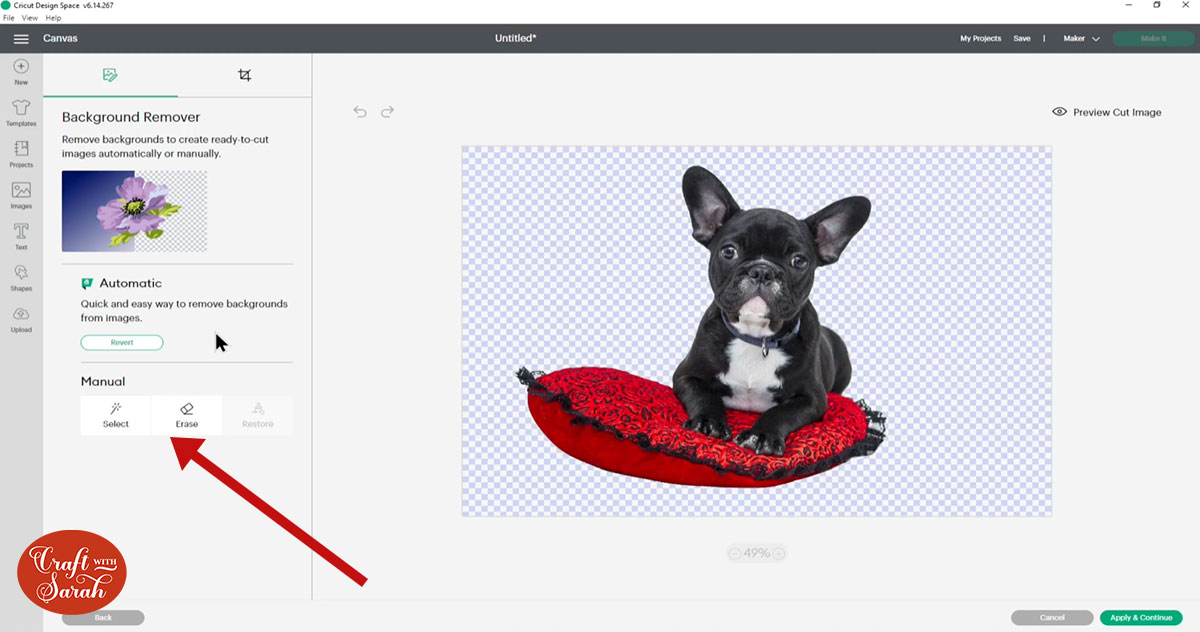Screen dimensions: 1200x632
Task: Click the Upload icon in the sidebar
Action: point(20,315)
